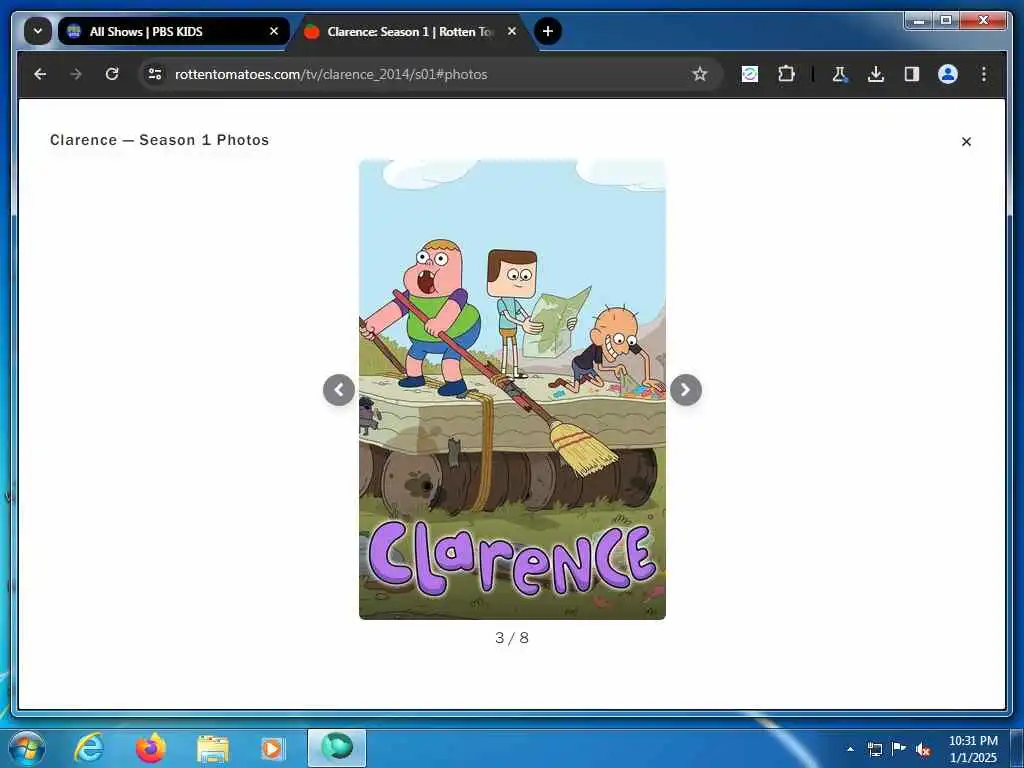This screenshot has width=1024, height=768.
Task: Click the browser forward arrow
Action: click(76, 74)
